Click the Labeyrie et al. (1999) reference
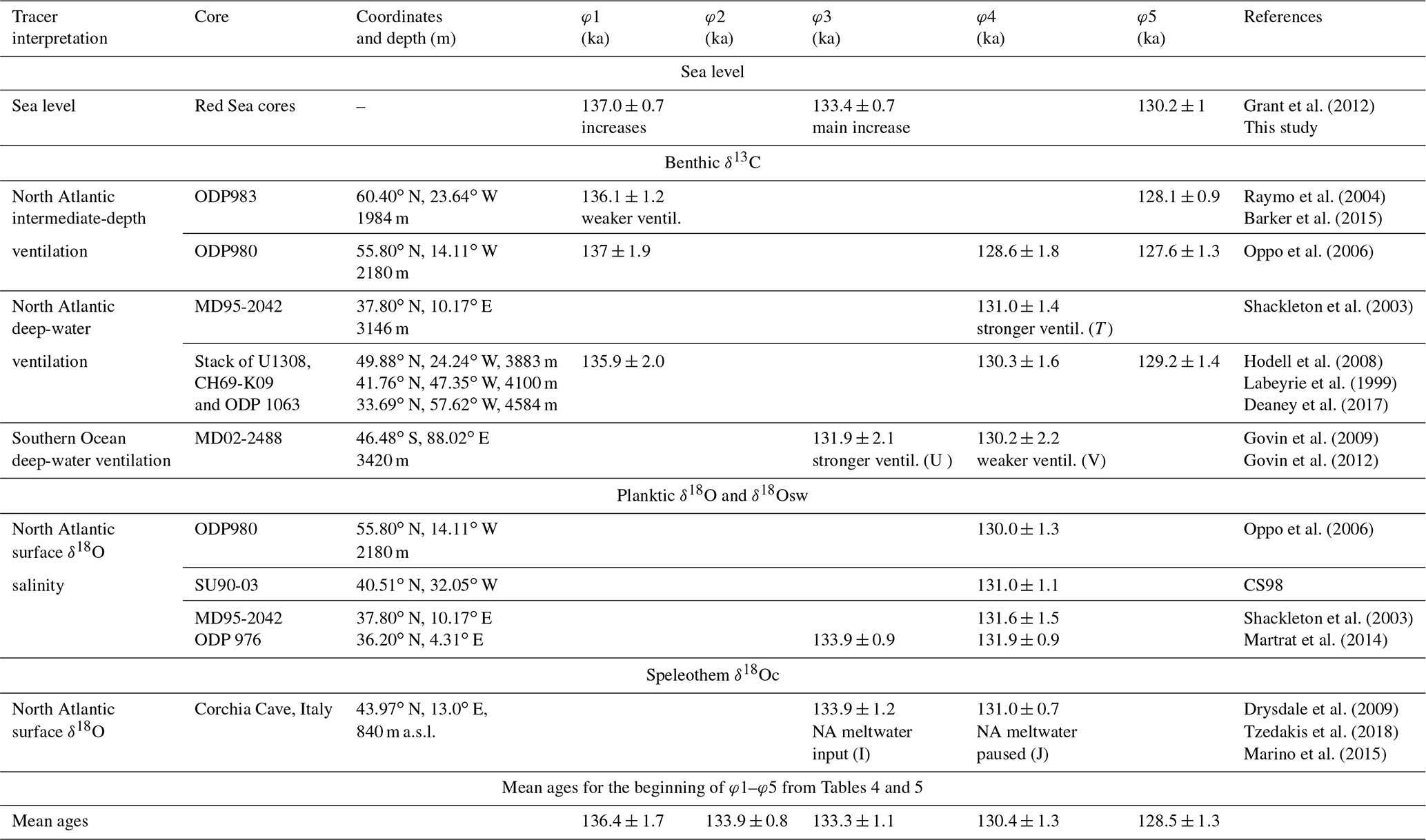 coord(1318,383)
